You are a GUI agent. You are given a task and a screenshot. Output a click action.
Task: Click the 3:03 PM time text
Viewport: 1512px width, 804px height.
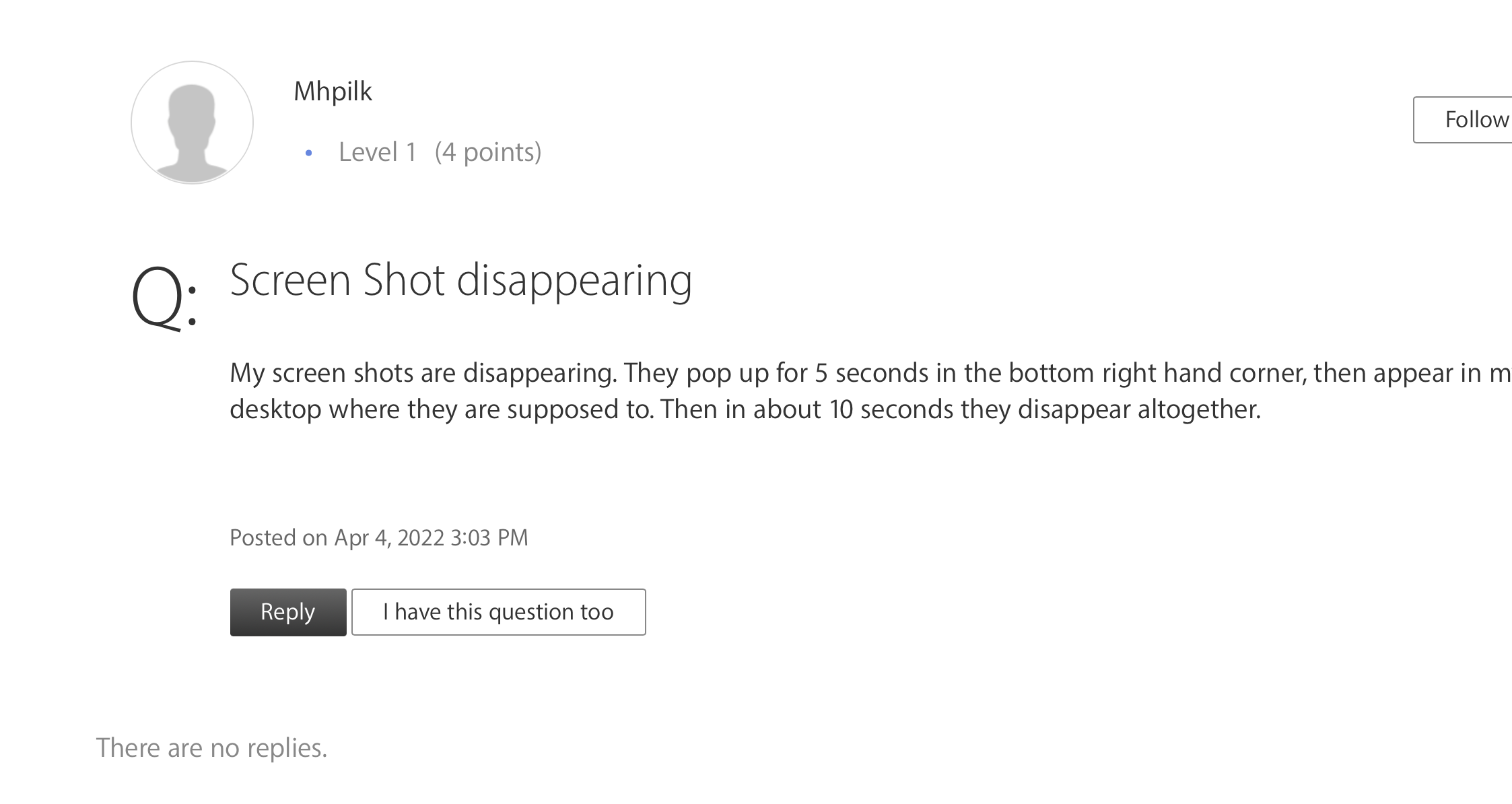489,537
